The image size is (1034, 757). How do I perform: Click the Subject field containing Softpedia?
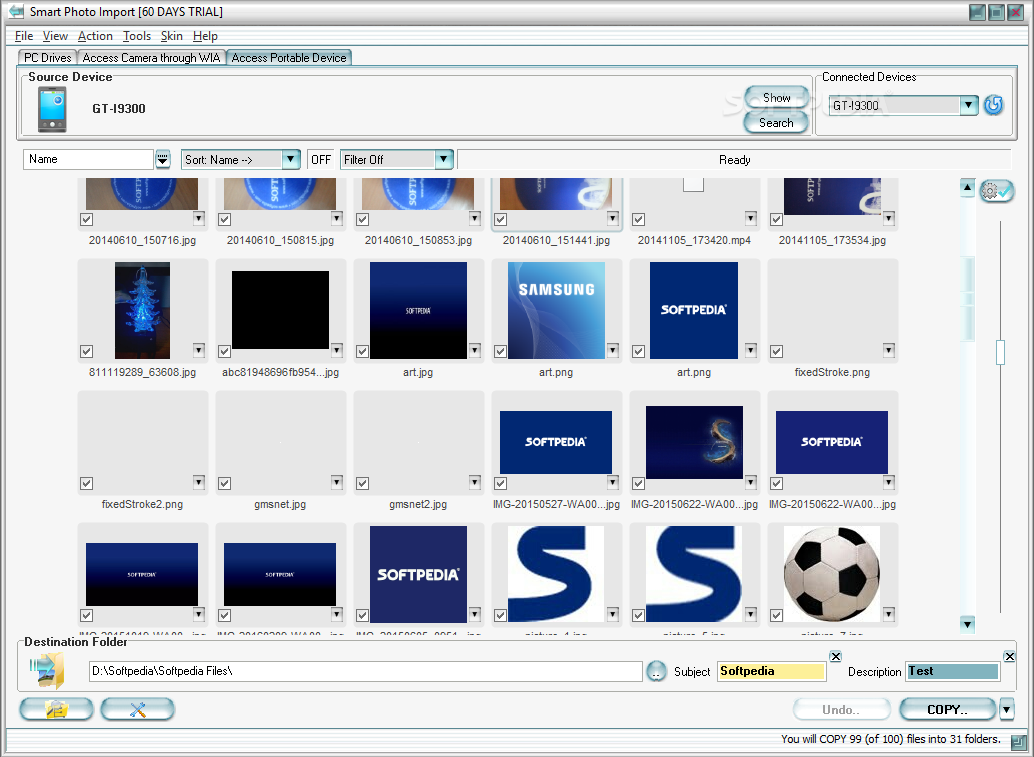pyautogui.click(x=771, y=671)
